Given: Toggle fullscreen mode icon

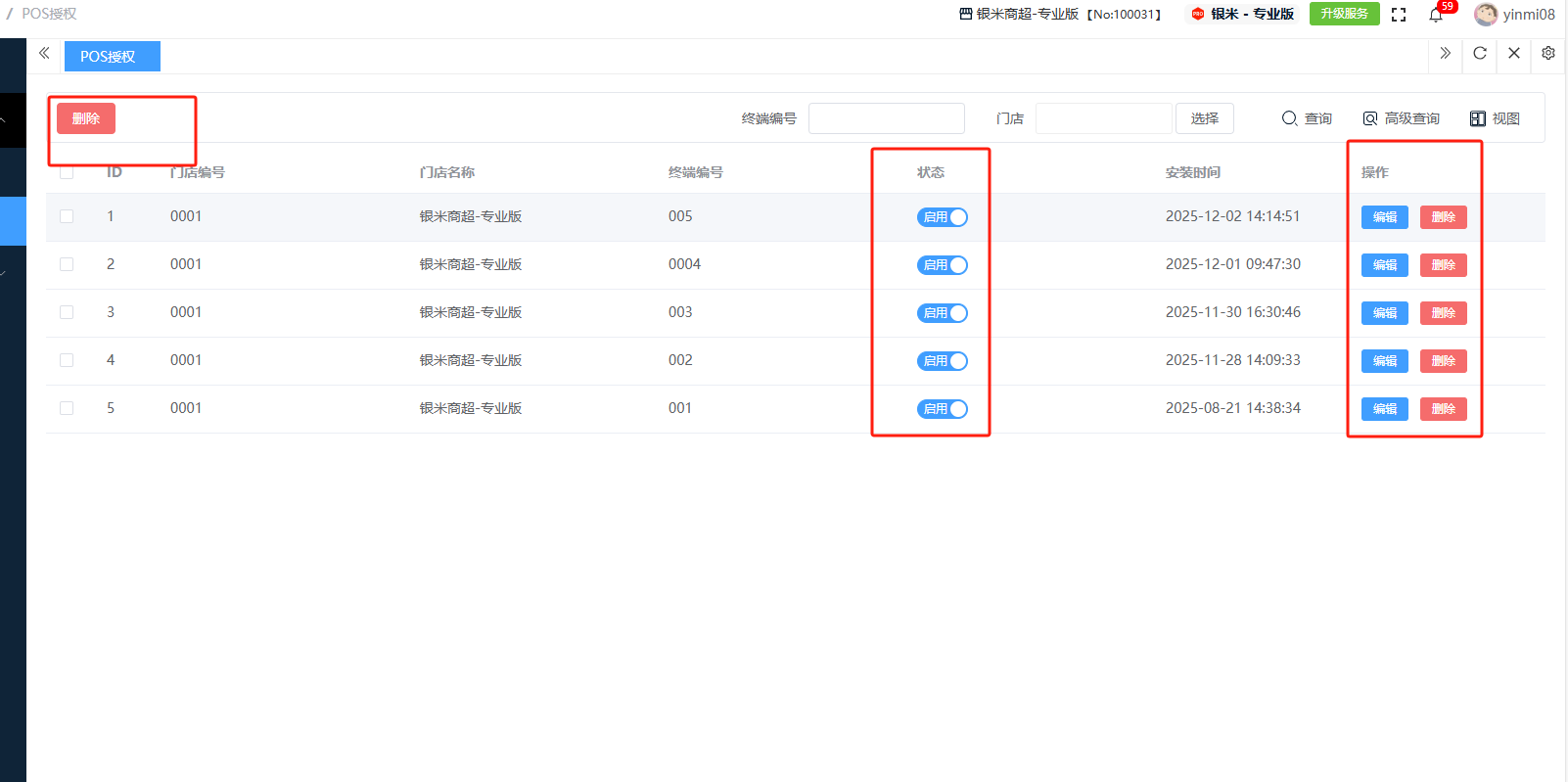Looking at the screenshot, I should click(1399, 15).
